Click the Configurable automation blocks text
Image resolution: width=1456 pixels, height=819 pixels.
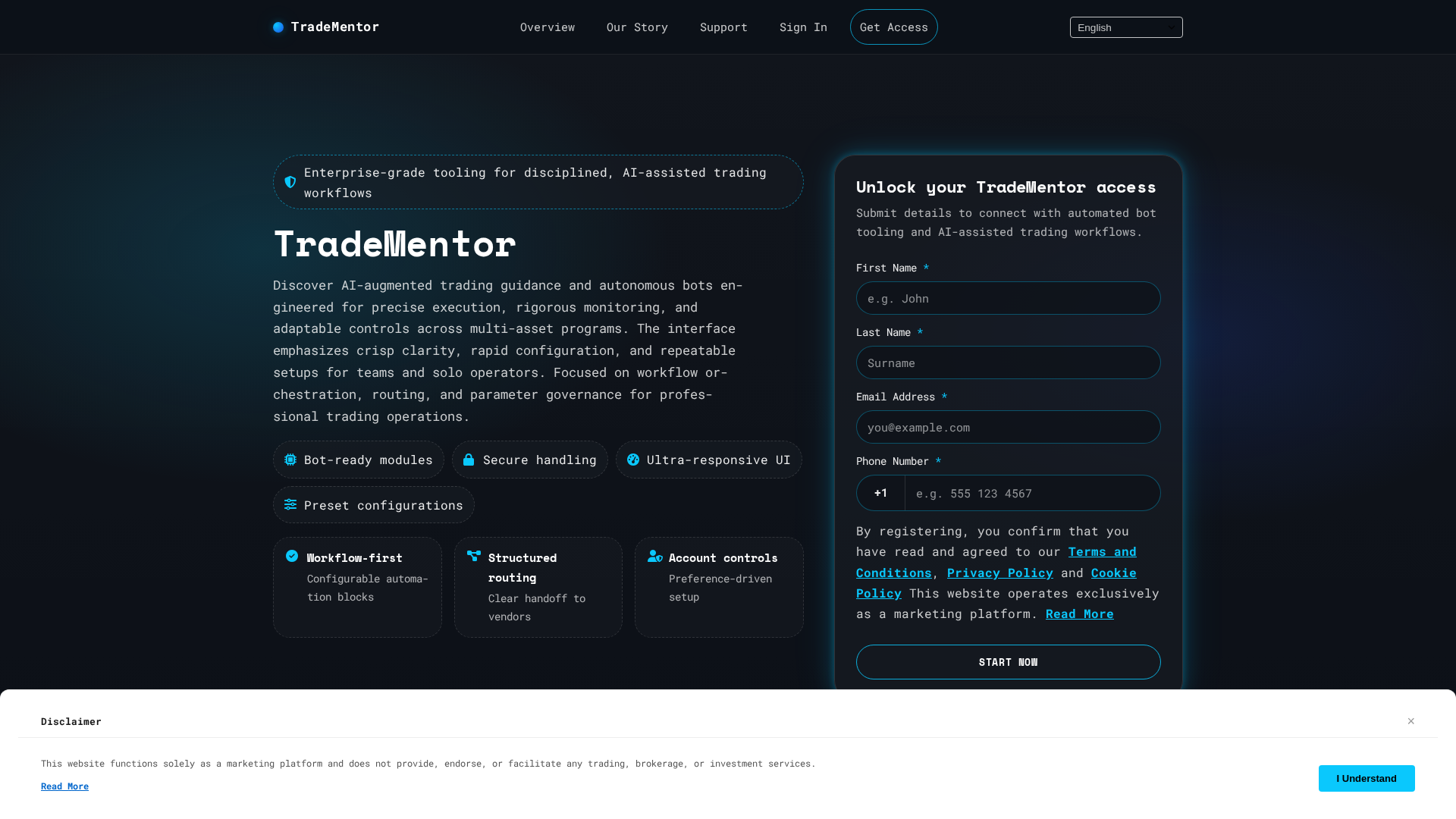(368, 588)
